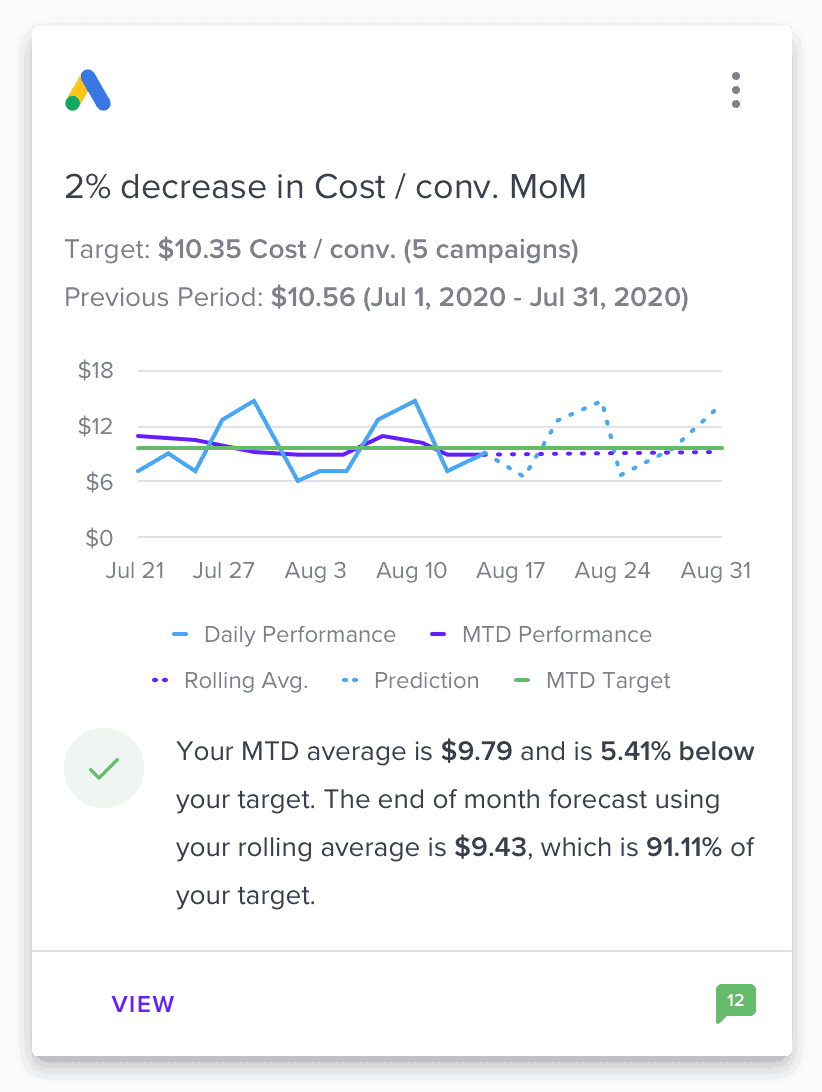
Task: Click the Jul 27 date axis label
Action: pyautogui.click(x=223, y=571)
